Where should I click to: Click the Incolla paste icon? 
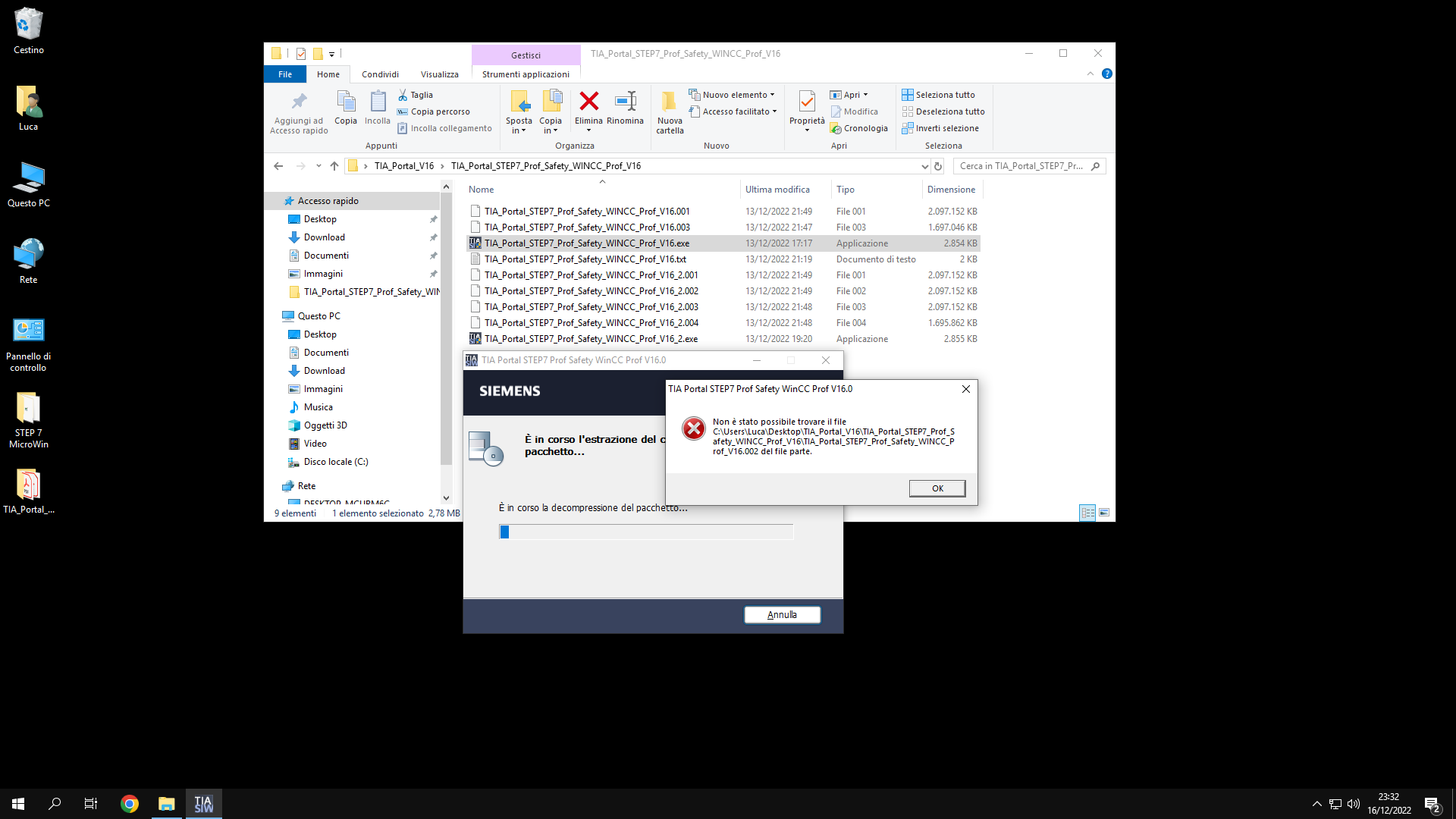[x=378, y=102]
